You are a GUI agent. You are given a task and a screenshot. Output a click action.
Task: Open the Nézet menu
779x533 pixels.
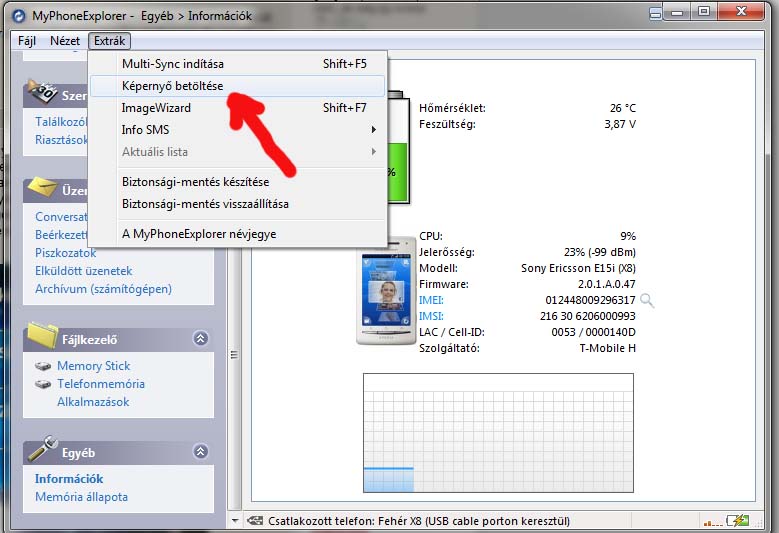pyautogui.click(x=65, y=41)
